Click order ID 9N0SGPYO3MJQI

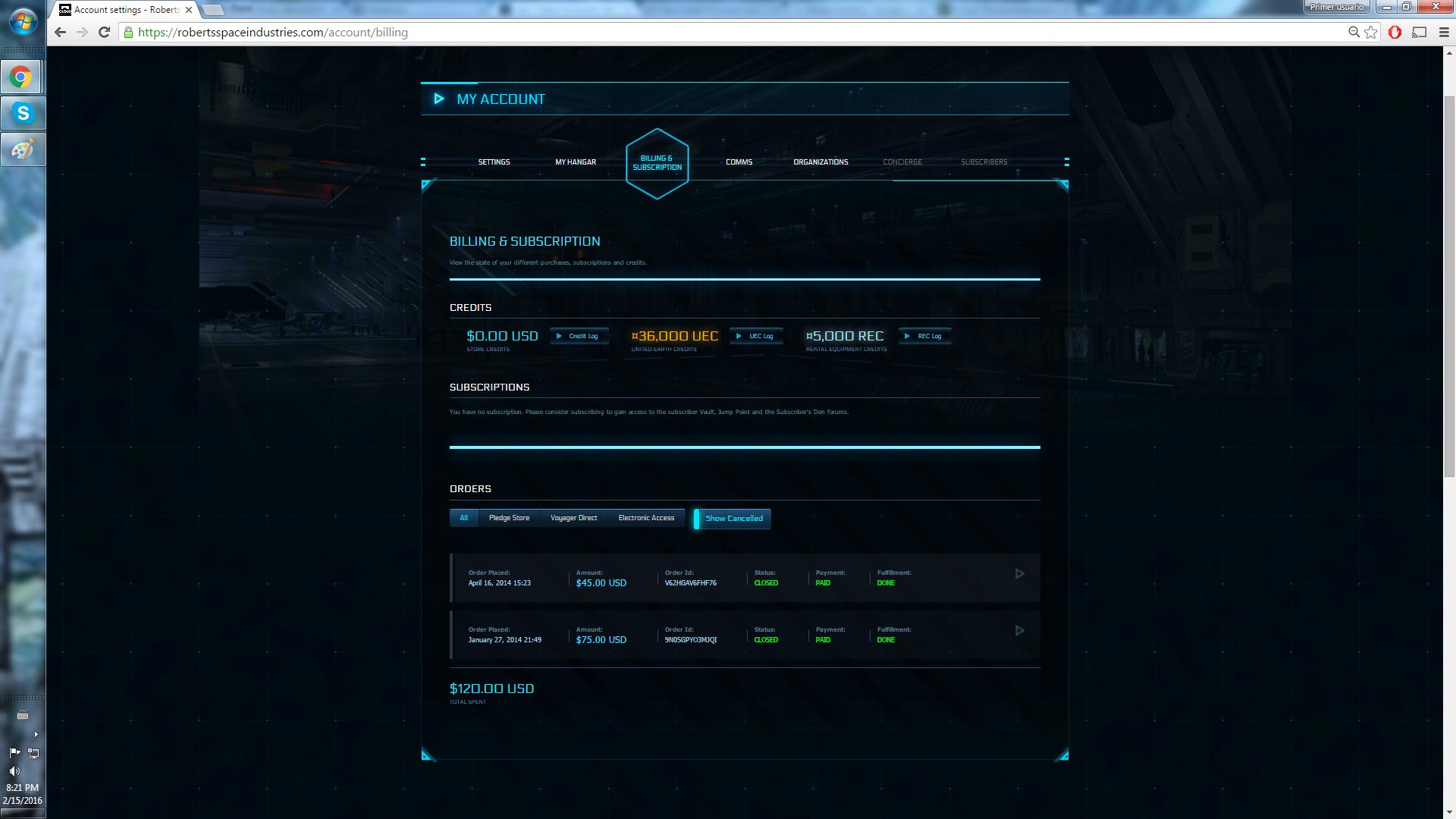point(691,640)
